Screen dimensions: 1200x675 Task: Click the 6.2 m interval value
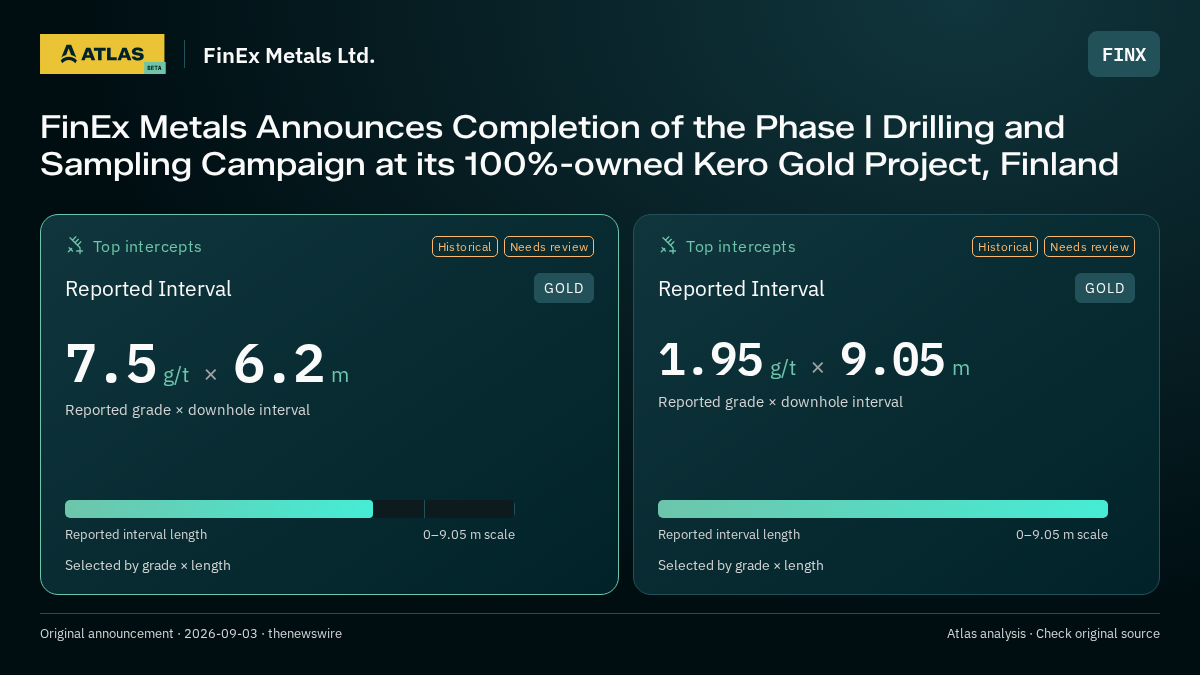pos(291,364)
